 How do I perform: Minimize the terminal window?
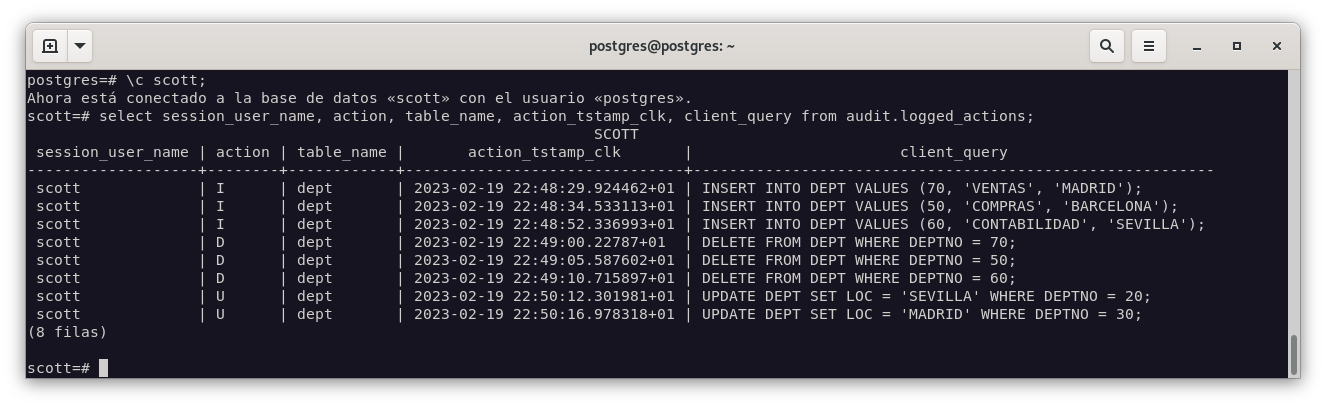coord(1197,46)
